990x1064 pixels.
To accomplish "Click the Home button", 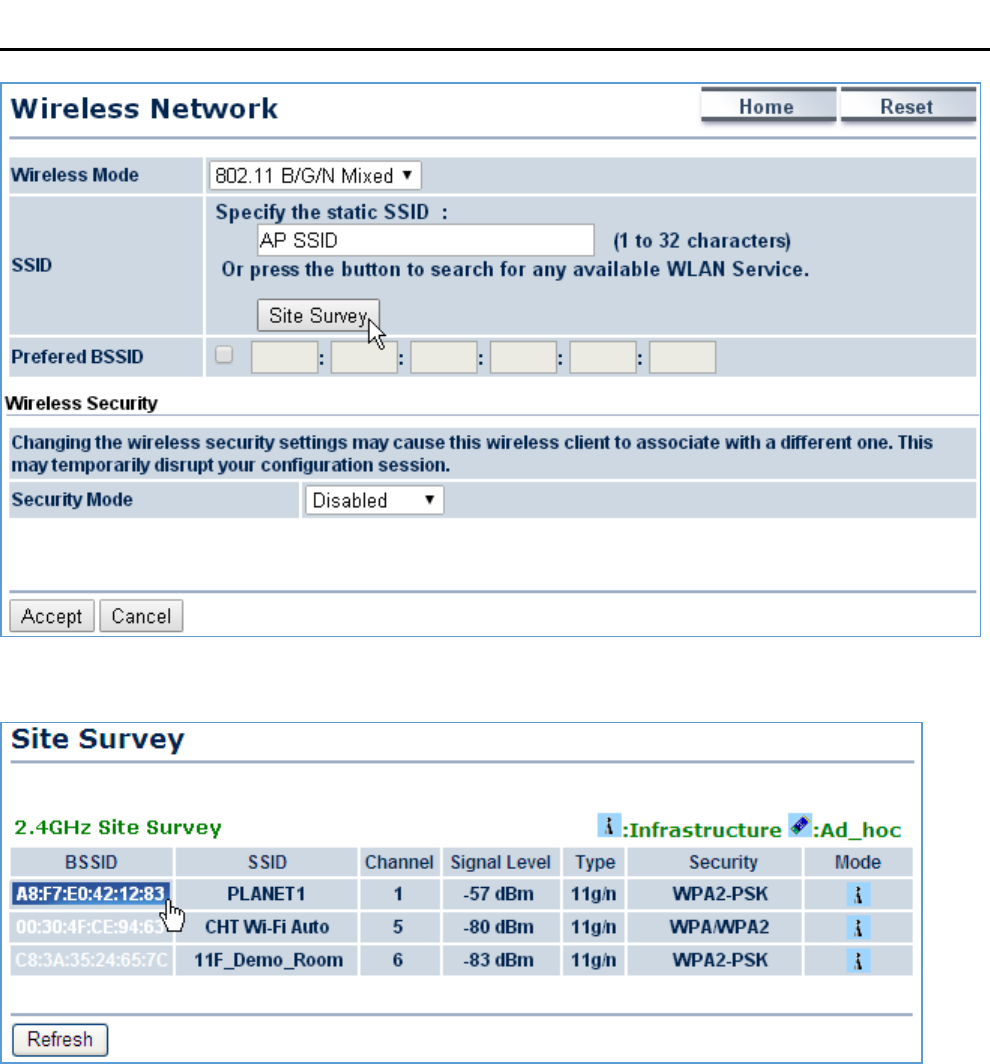I will pos(768,106).
